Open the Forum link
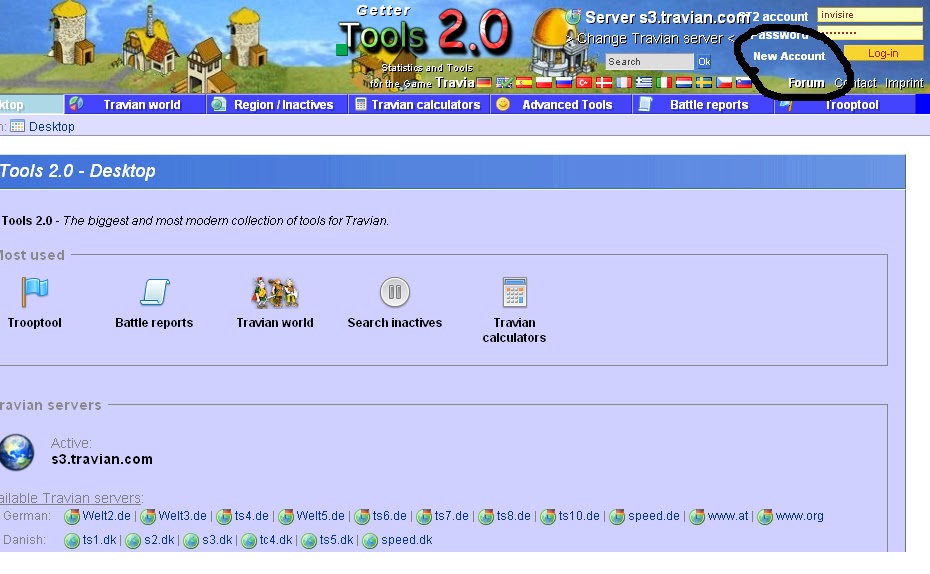This screenshot has width=930, height=574. (x=806, y=83)
